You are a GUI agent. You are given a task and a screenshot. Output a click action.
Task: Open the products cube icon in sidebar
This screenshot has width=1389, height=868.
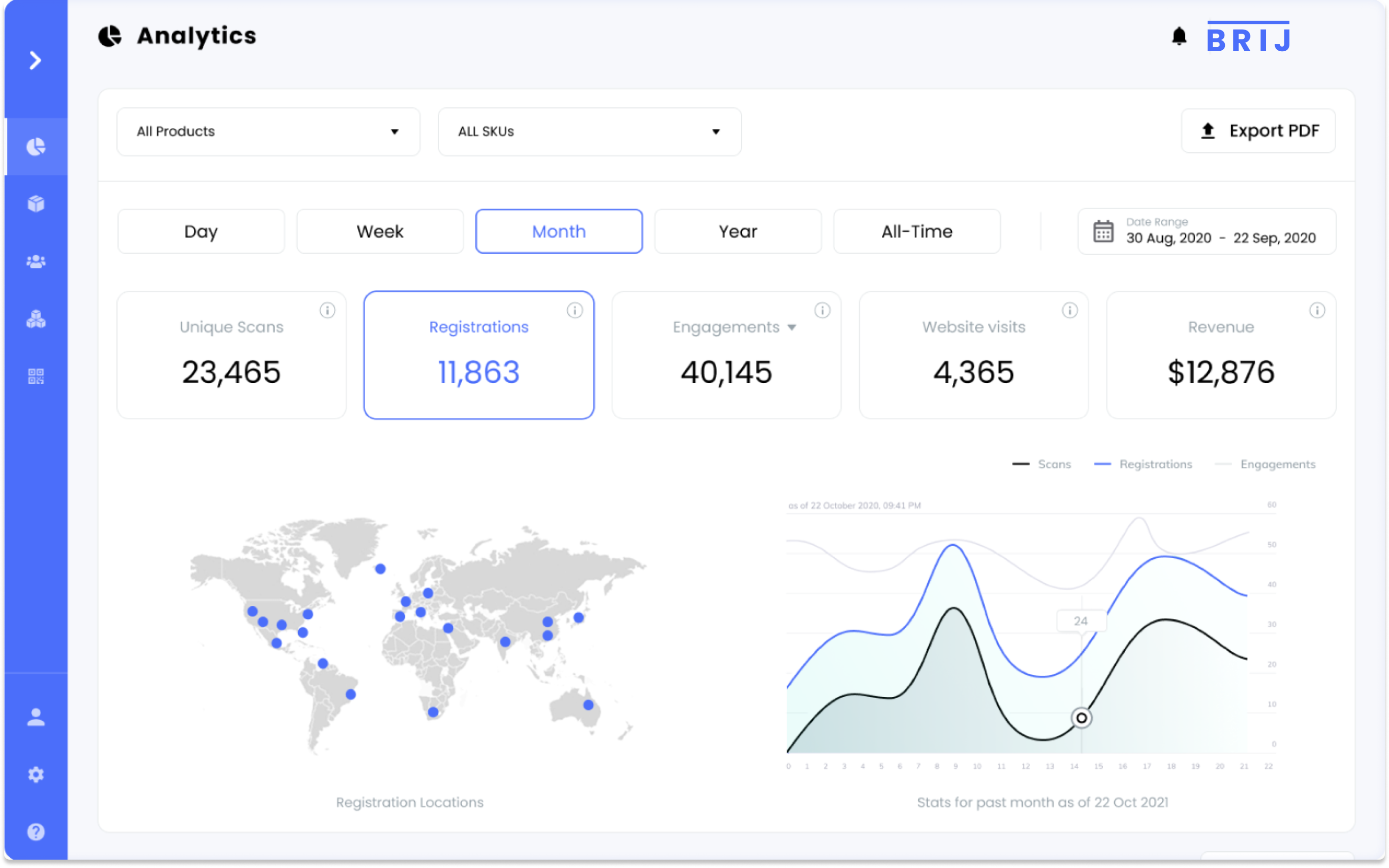[x=35, y=204]
